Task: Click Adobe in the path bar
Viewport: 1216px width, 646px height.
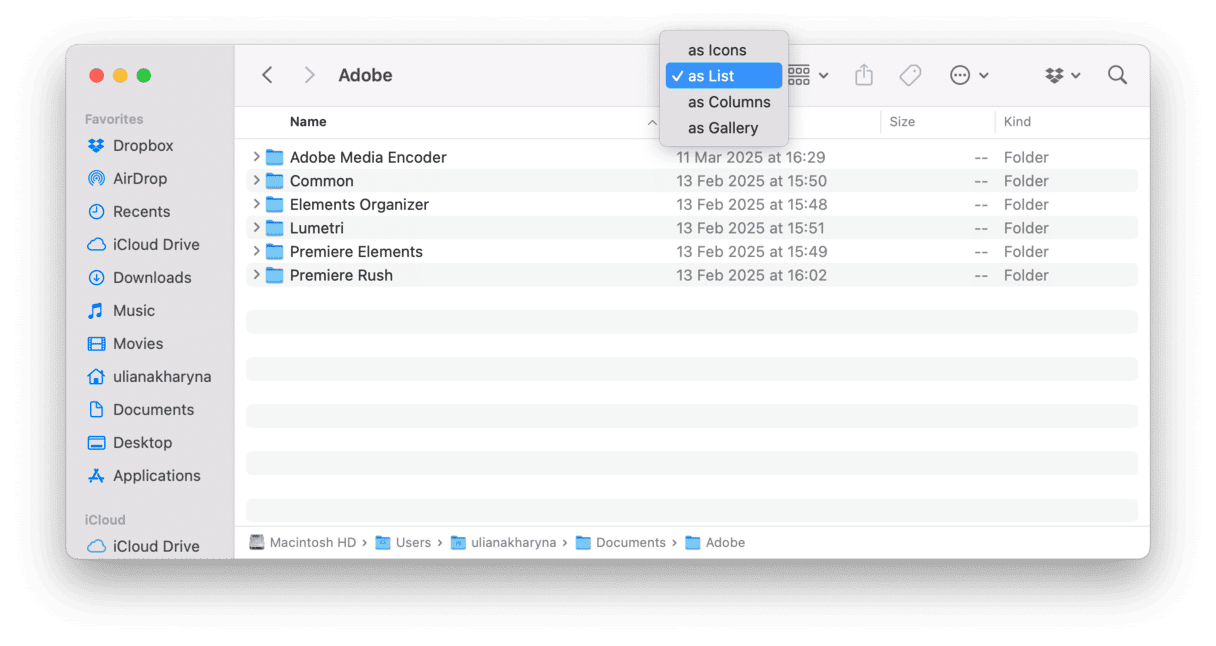Action: pos(715,543)
